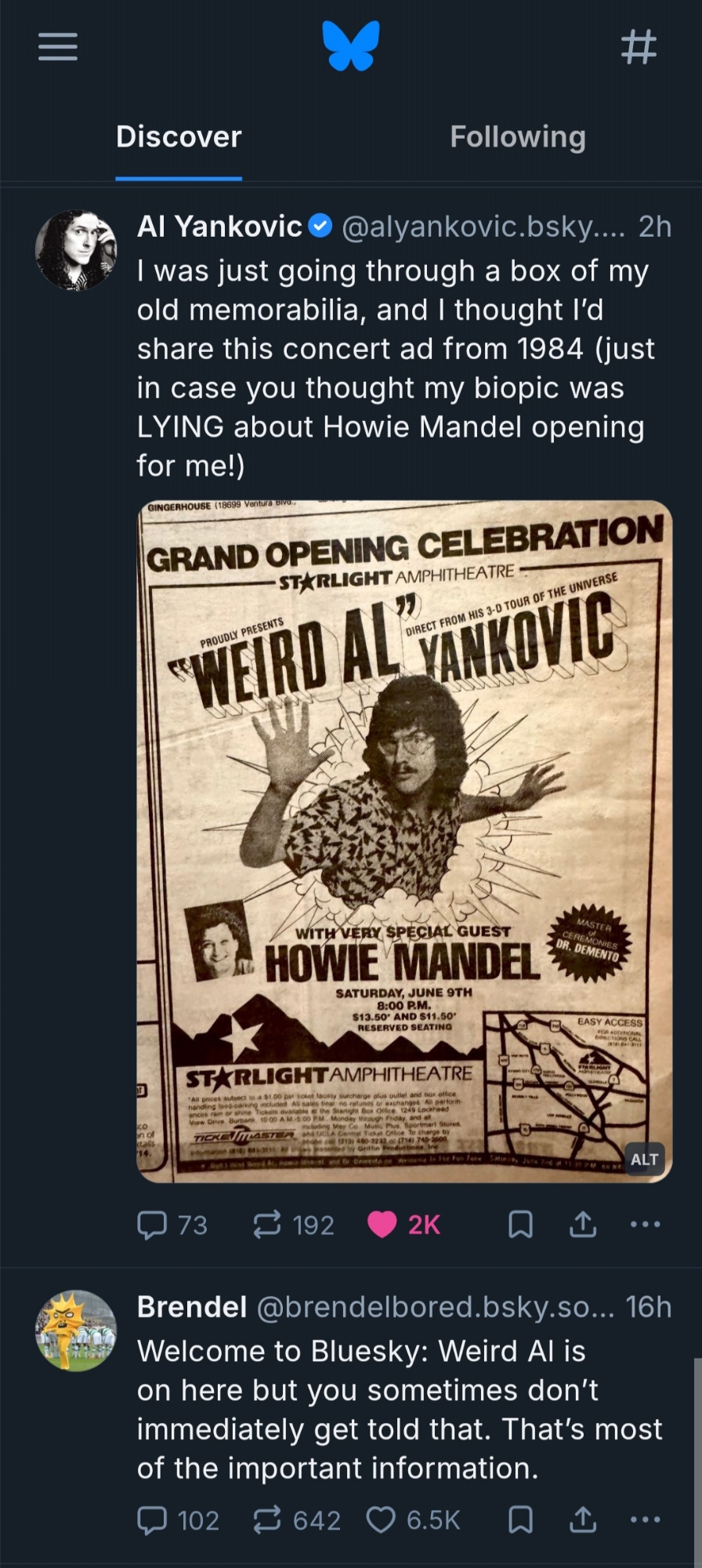Switch to the Following tab

517,137
